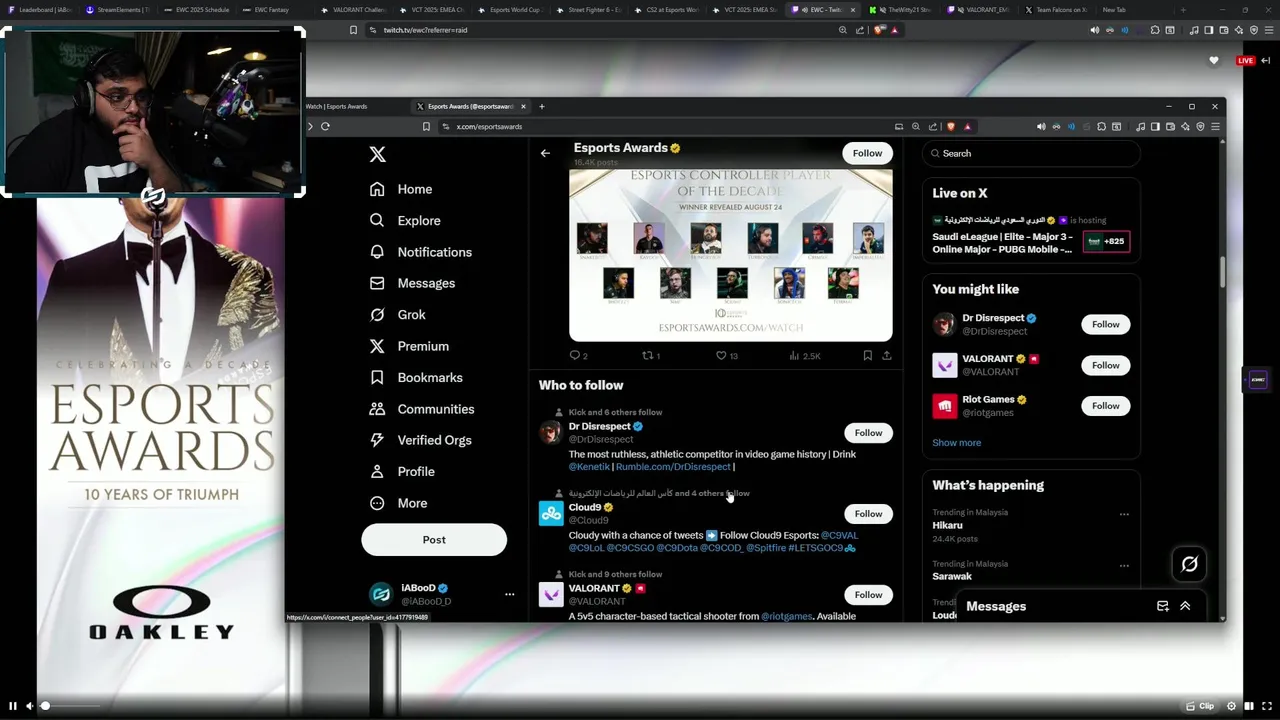The width and height of the screenshot is (1280, 720).
Task: Follow Riot Games in You might like
Action: 1106,406
